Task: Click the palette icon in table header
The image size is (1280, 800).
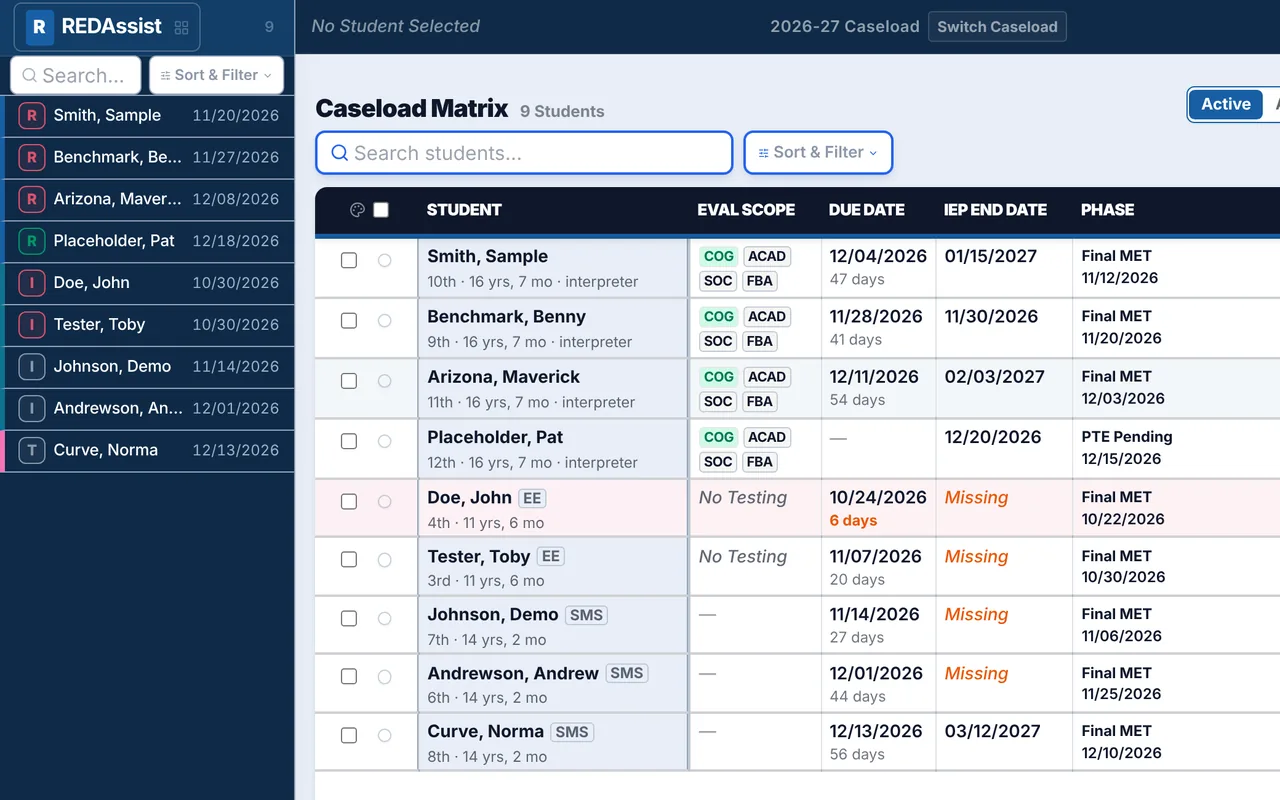Action: (357, 210)
